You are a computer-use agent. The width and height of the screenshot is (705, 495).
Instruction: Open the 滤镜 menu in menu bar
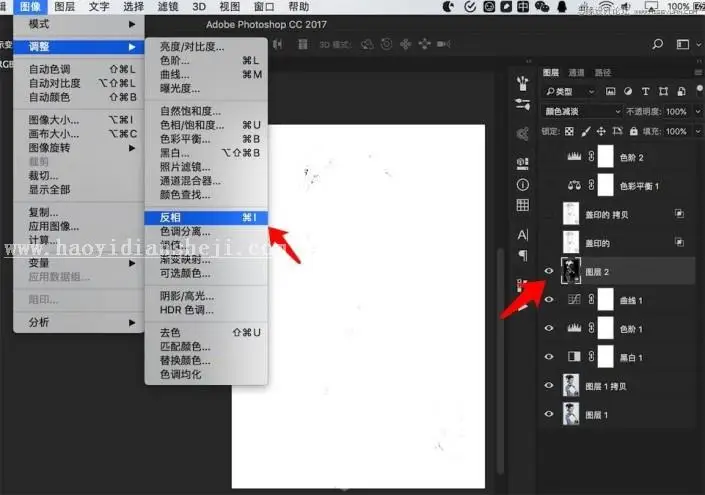coord(168,6)
